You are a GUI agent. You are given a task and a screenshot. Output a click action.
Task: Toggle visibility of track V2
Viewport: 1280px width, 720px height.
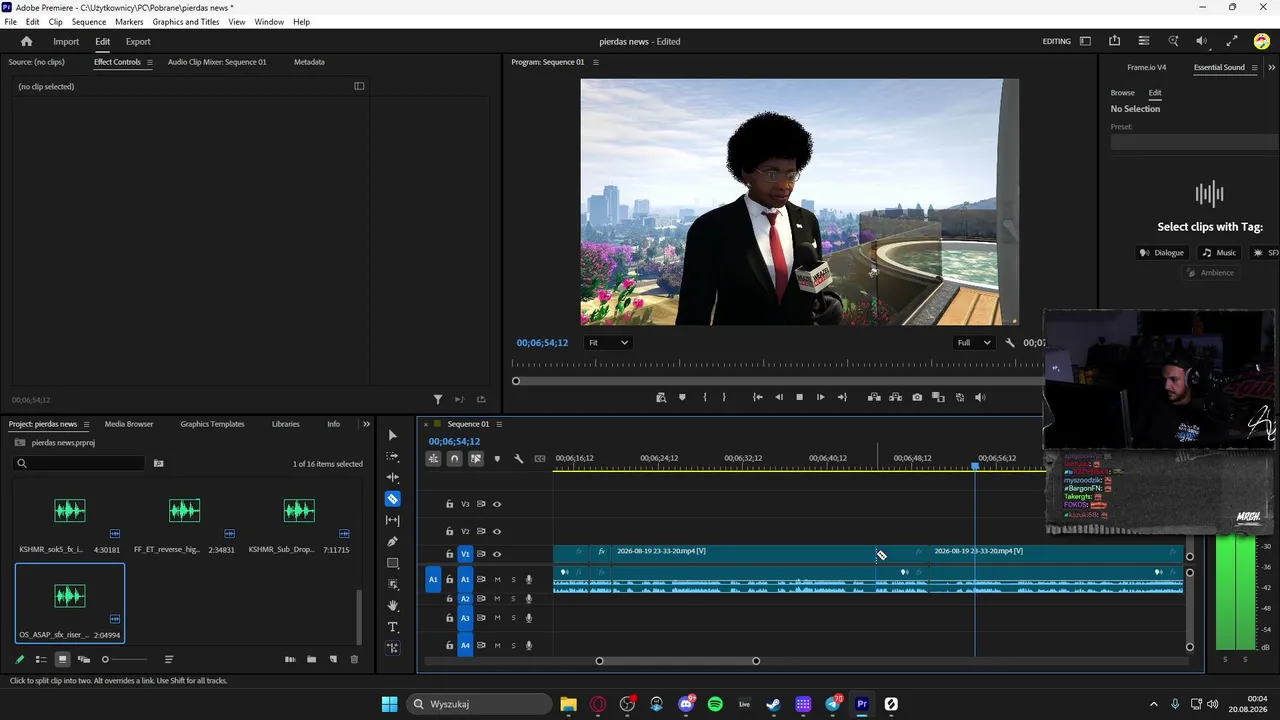click(497, 531)
